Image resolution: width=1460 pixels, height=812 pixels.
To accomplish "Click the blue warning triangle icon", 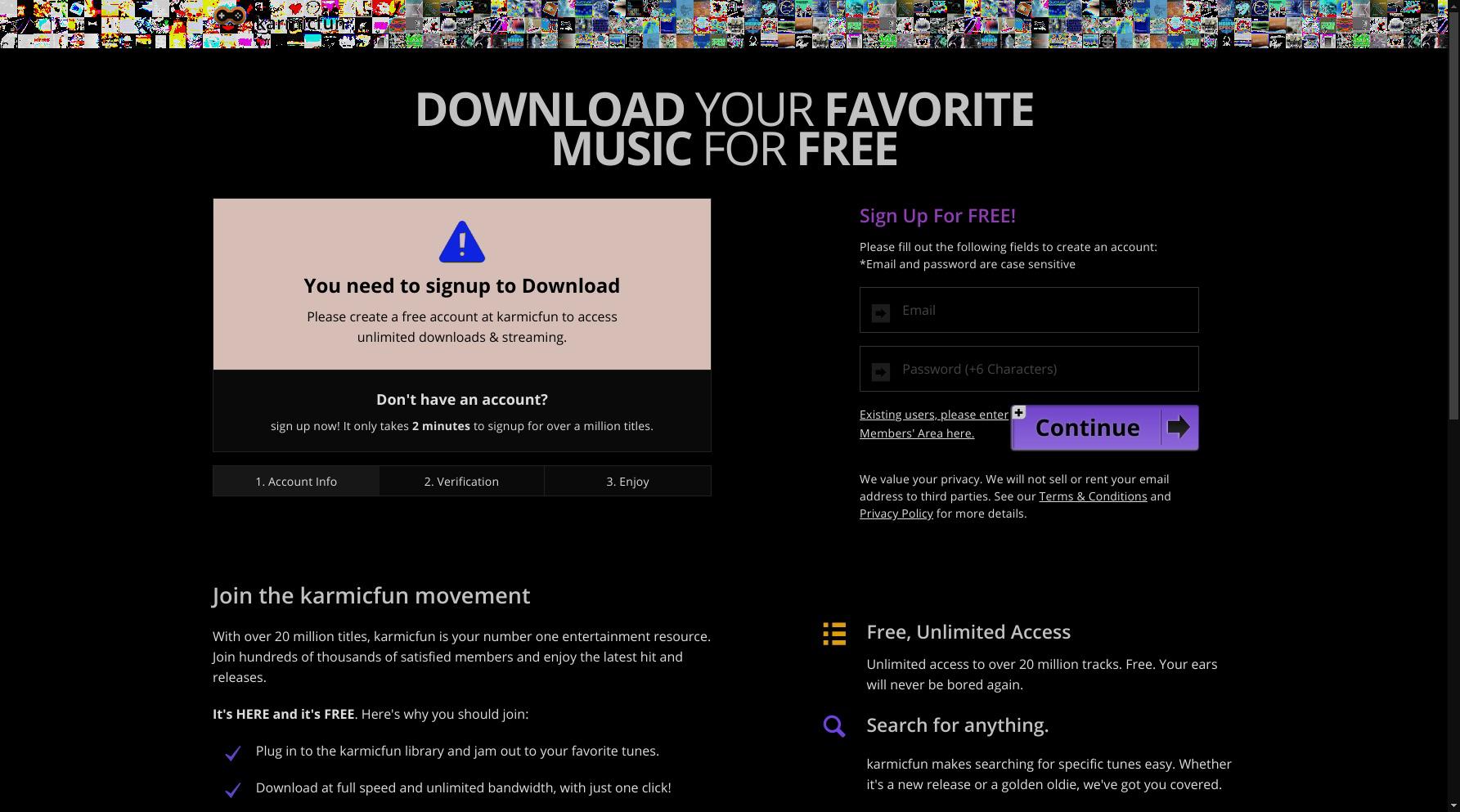I will 462,242.
